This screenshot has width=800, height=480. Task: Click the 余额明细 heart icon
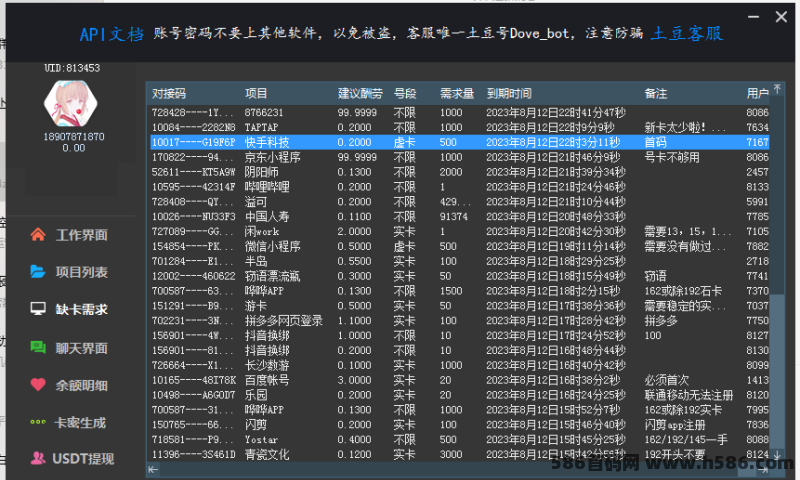[38, 385]
